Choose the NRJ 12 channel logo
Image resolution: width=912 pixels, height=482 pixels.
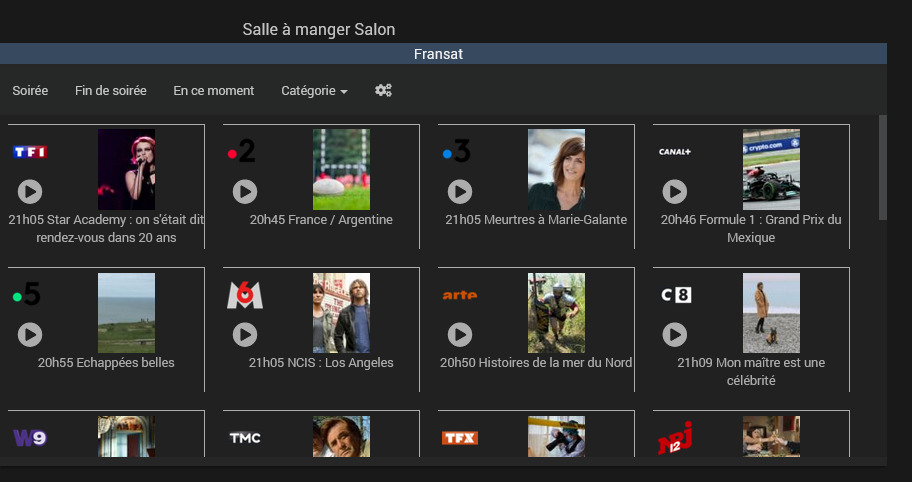click(675, 438)
